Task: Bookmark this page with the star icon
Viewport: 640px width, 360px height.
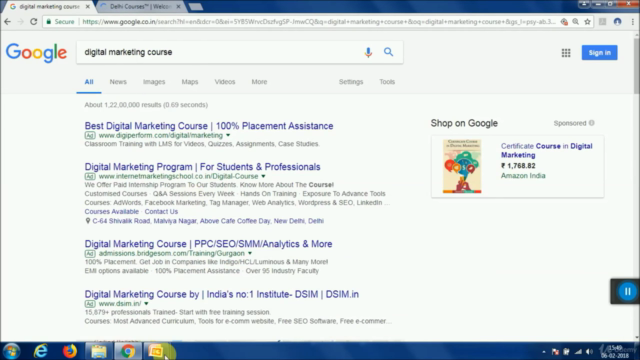Action: tap(587, 22)
